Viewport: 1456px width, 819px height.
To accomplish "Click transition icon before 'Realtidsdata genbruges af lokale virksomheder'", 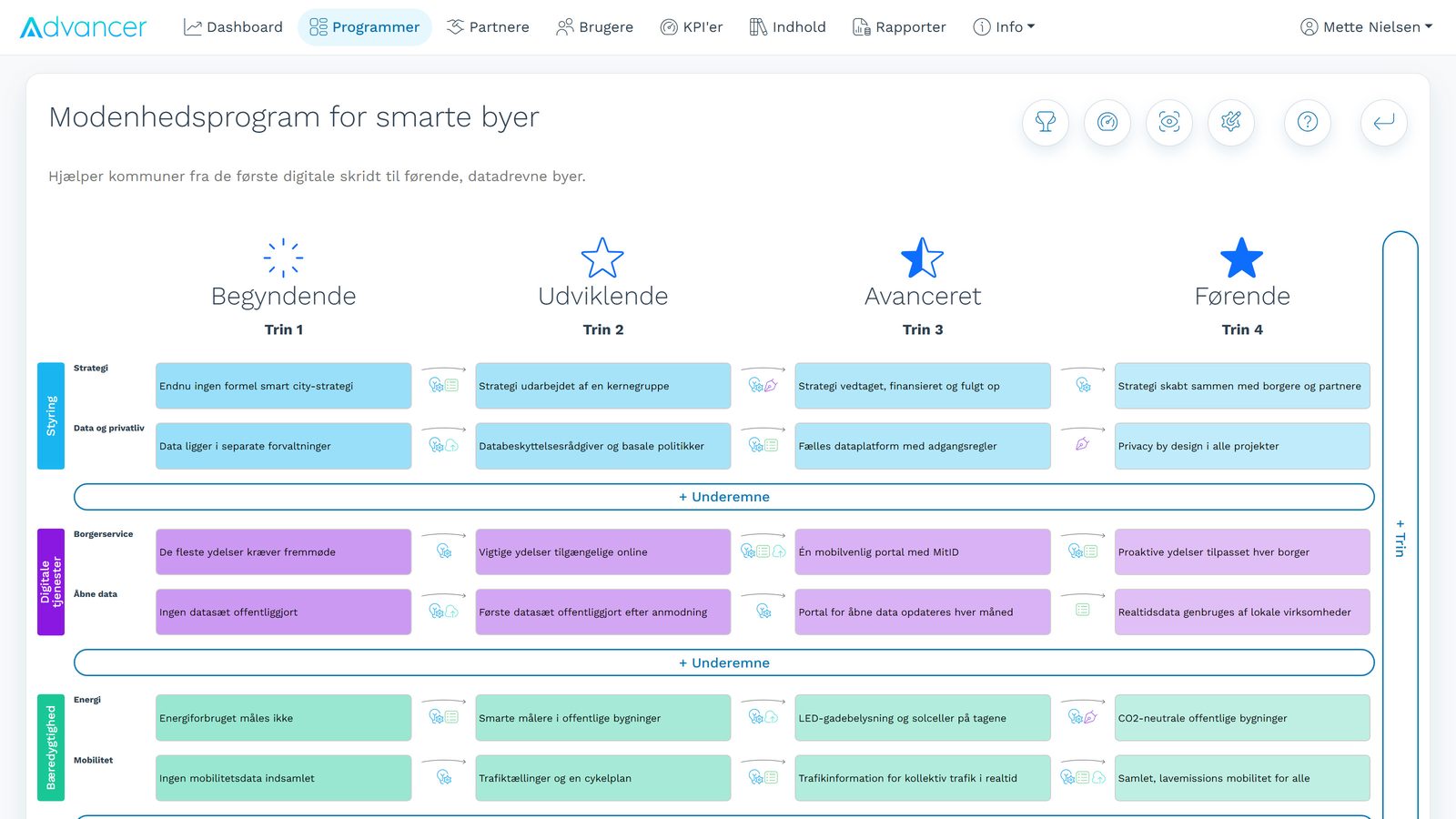I will (1083, 610).
